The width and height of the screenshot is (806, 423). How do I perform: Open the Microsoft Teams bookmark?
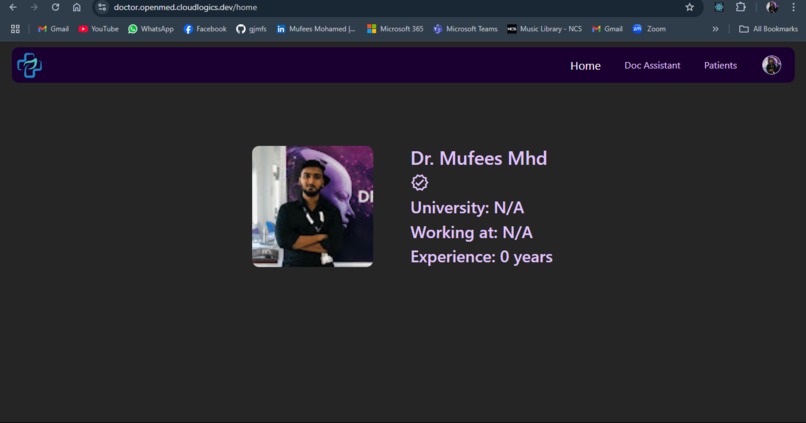pyautogui.click(x=465, y=29)
